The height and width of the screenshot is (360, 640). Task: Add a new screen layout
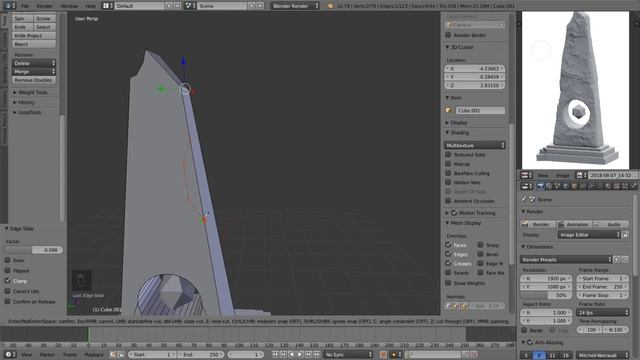pyautogui.click(x=169, y=6)
